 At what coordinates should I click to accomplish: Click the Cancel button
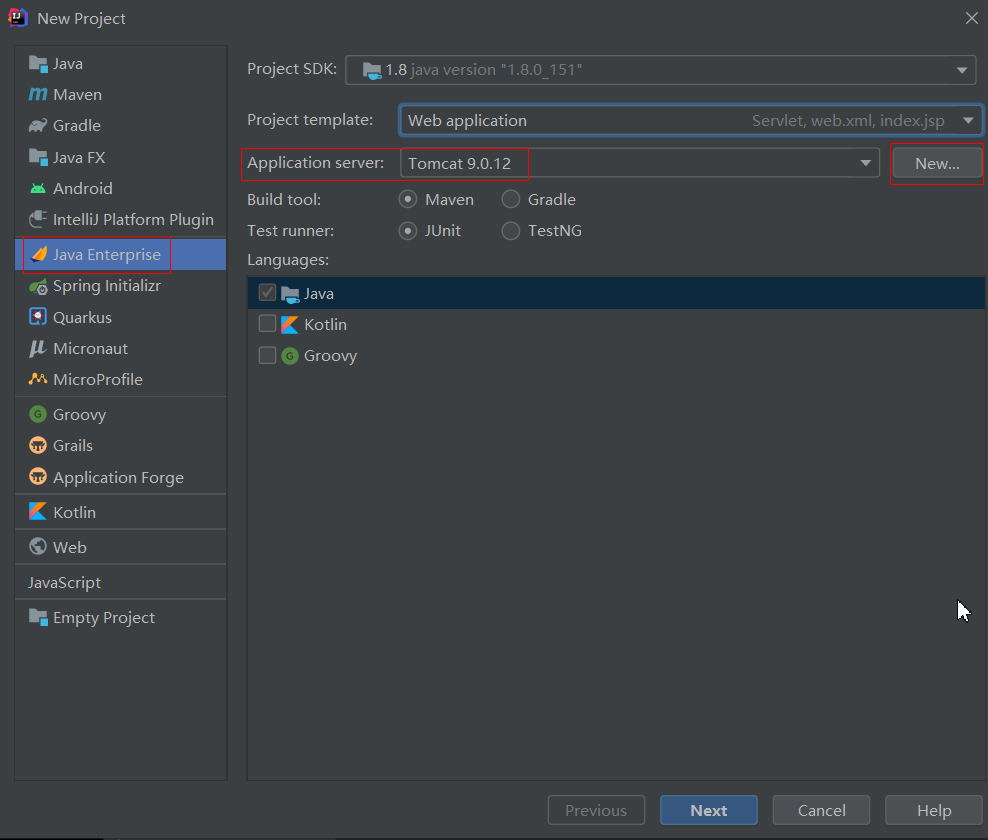(822, 810)
